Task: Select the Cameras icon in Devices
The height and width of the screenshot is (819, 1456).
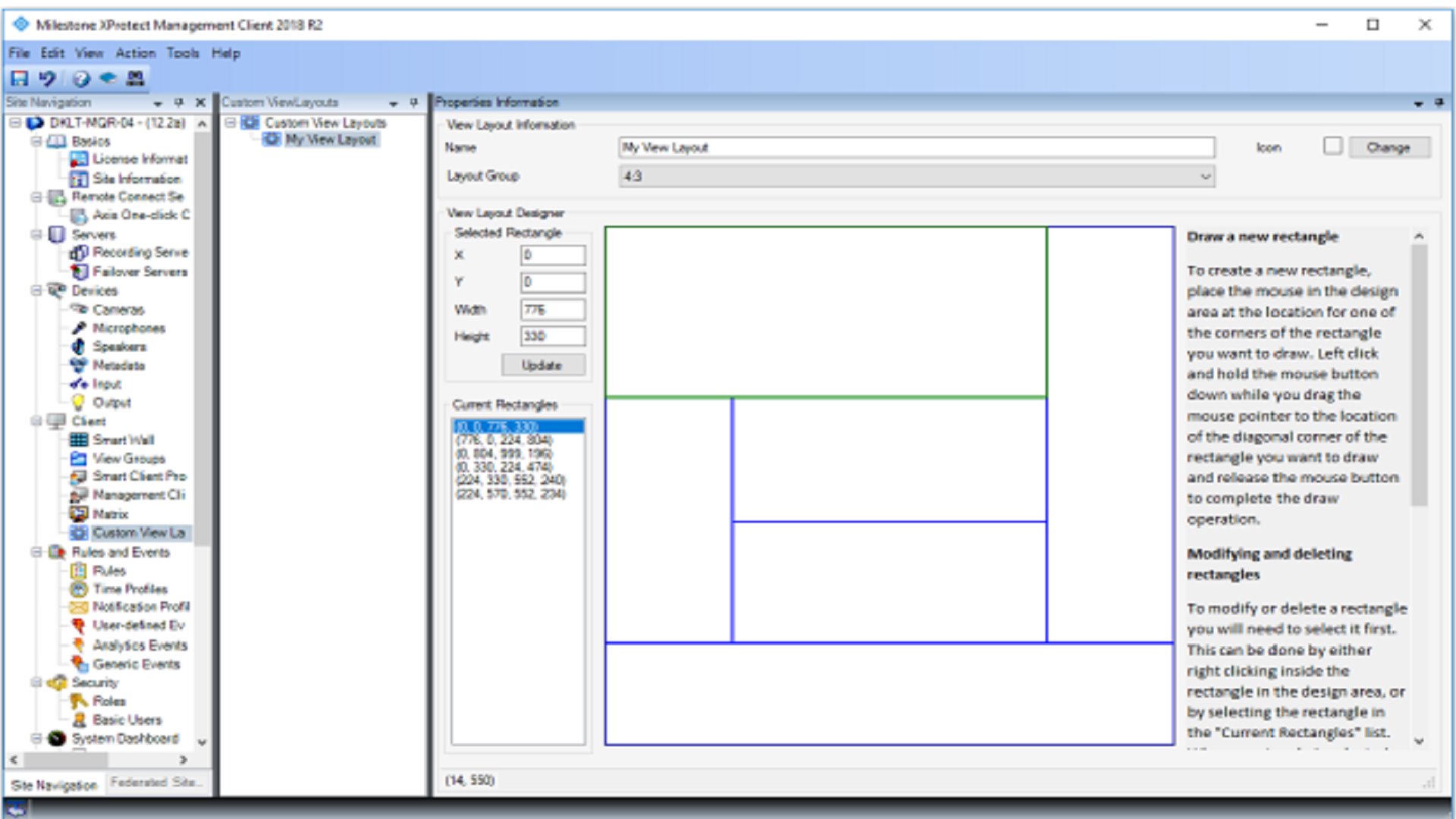Action: click(79, 309)
